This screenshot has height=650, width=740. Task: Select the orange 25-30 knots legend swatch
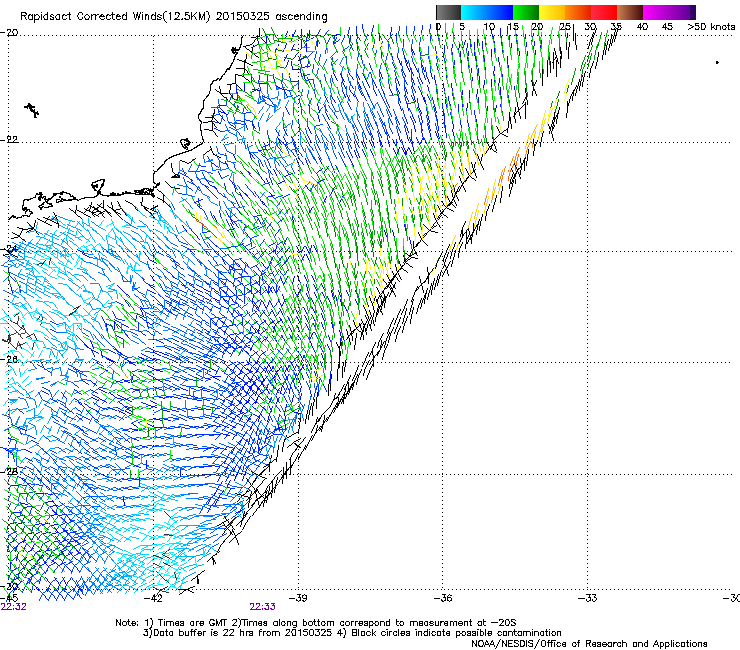click(x=578, y=12)
